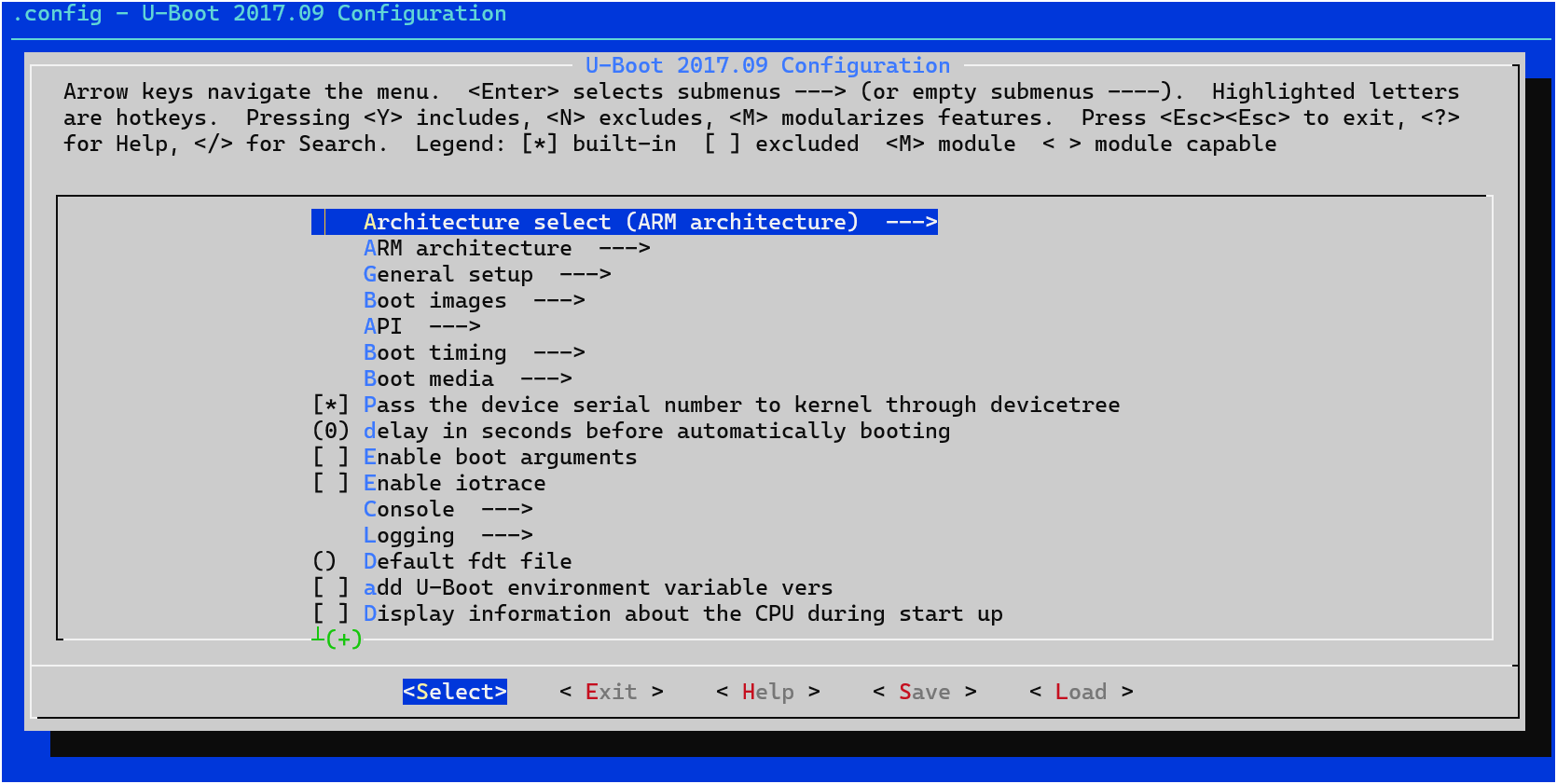Open API submenu entry

(421, 326)
